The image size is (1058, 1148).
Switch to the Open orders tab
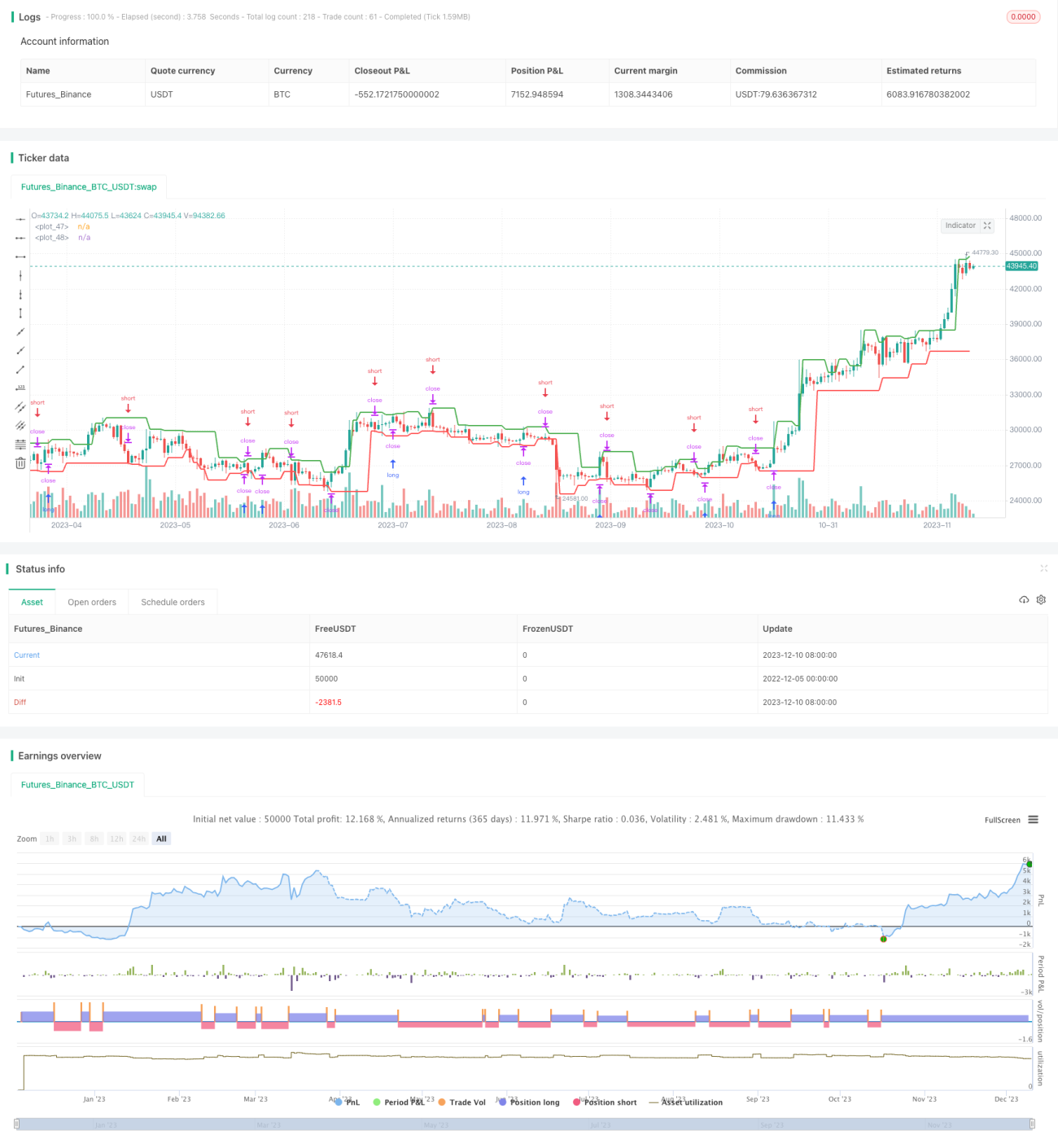pos(92,602)
